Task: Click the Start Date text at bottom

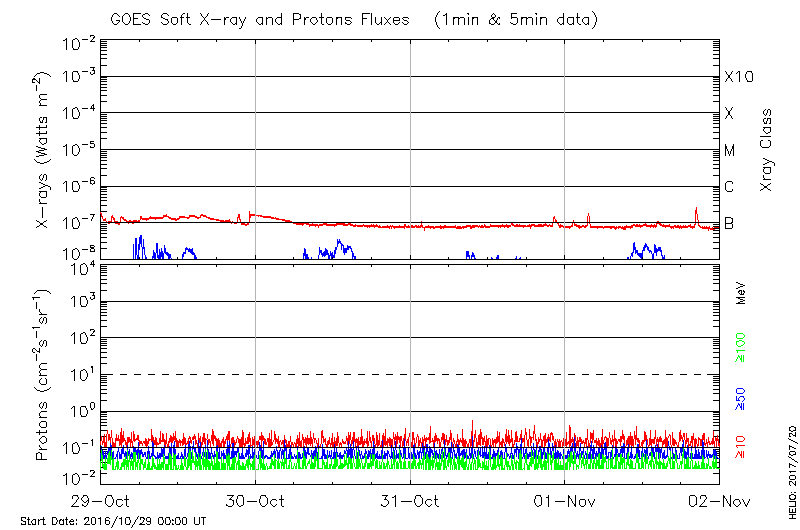Action: [113, 521]
